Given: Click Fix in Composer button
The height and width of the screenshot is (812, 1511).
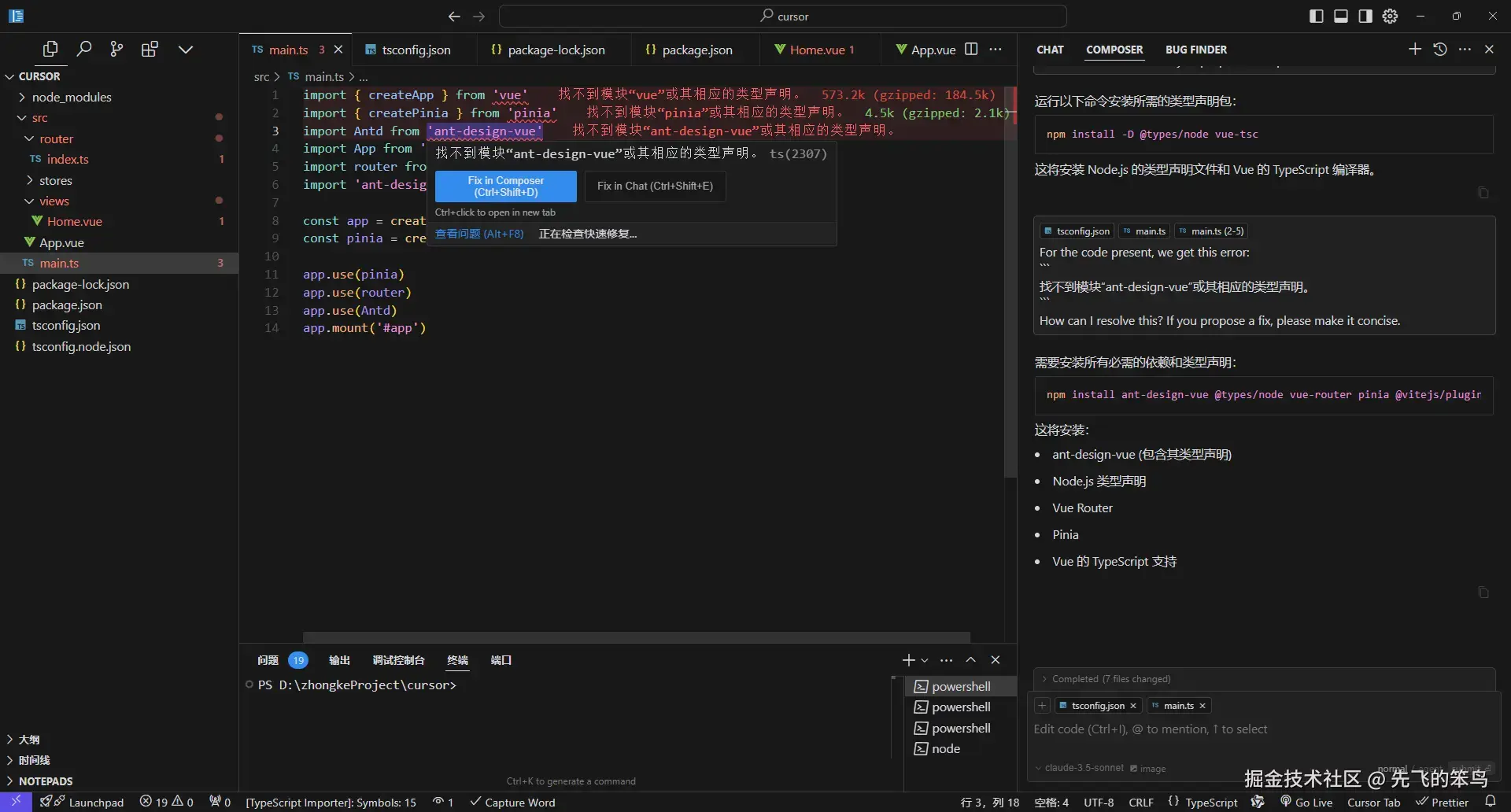Looking at the screenshot, I should [505, 186].
